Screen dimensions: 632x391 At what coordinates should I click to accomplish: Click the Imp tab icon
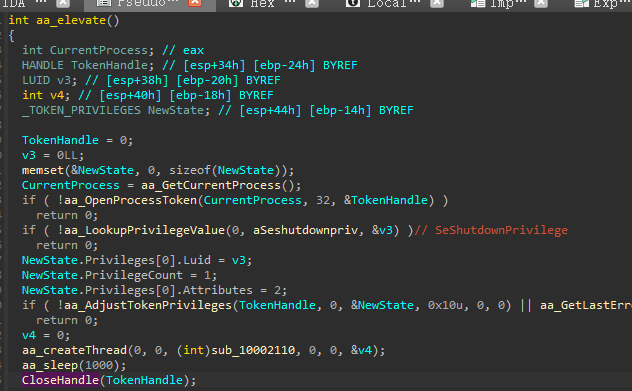[x=478, y=3]
